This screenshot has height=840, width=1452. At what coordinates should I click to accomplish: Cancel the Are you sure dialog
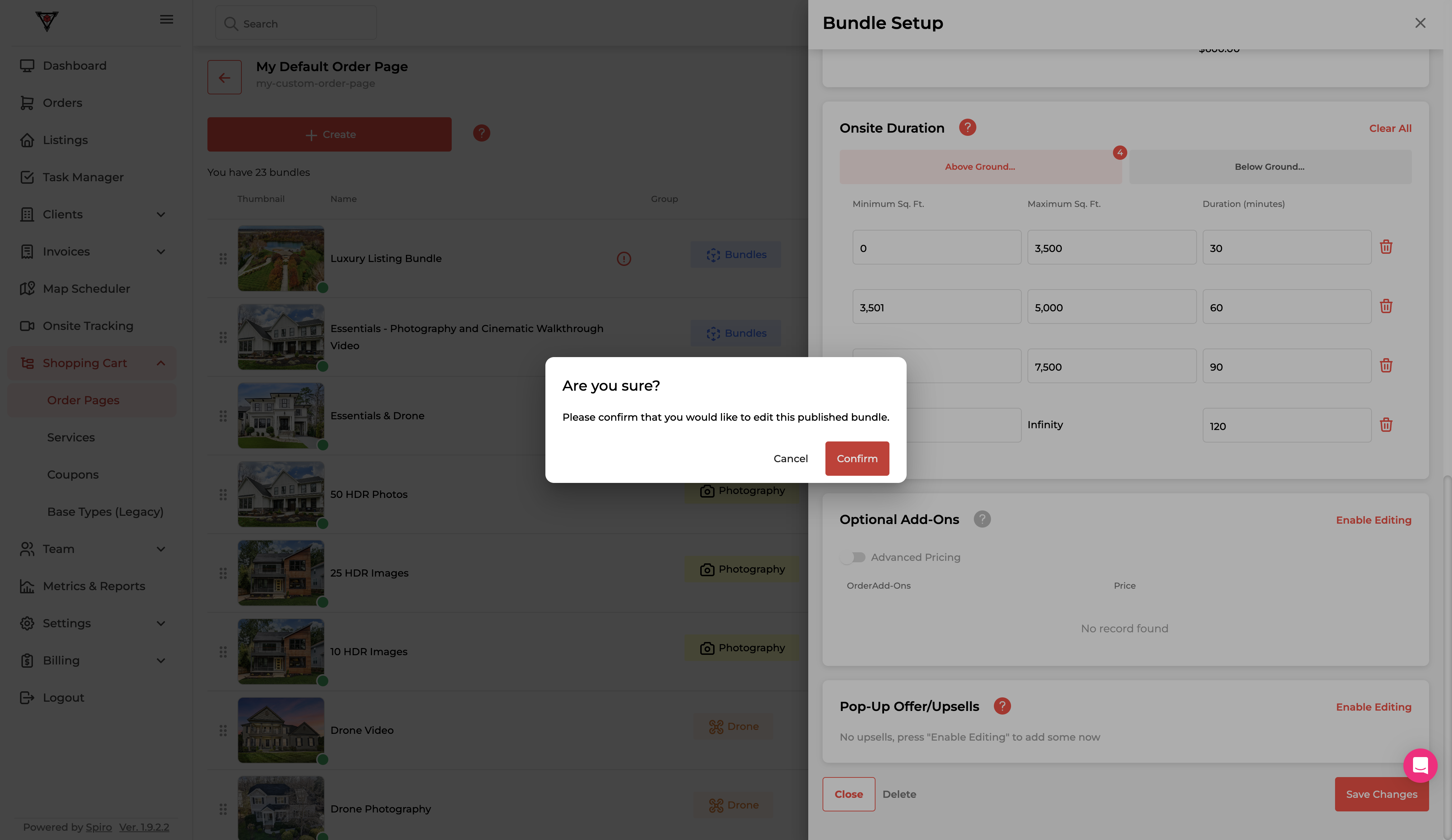(x=790, y=458)
